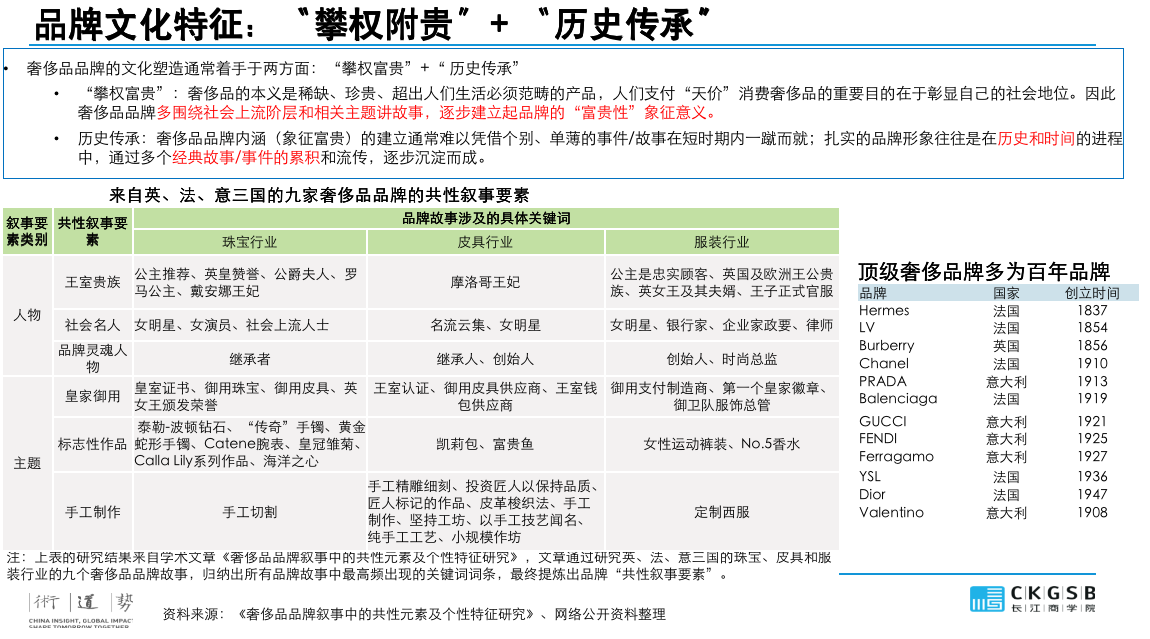This screenshot has height=639, width=1150.
Task: Click the 珠宝行业 column header
Action: click(x=249, y=242)
